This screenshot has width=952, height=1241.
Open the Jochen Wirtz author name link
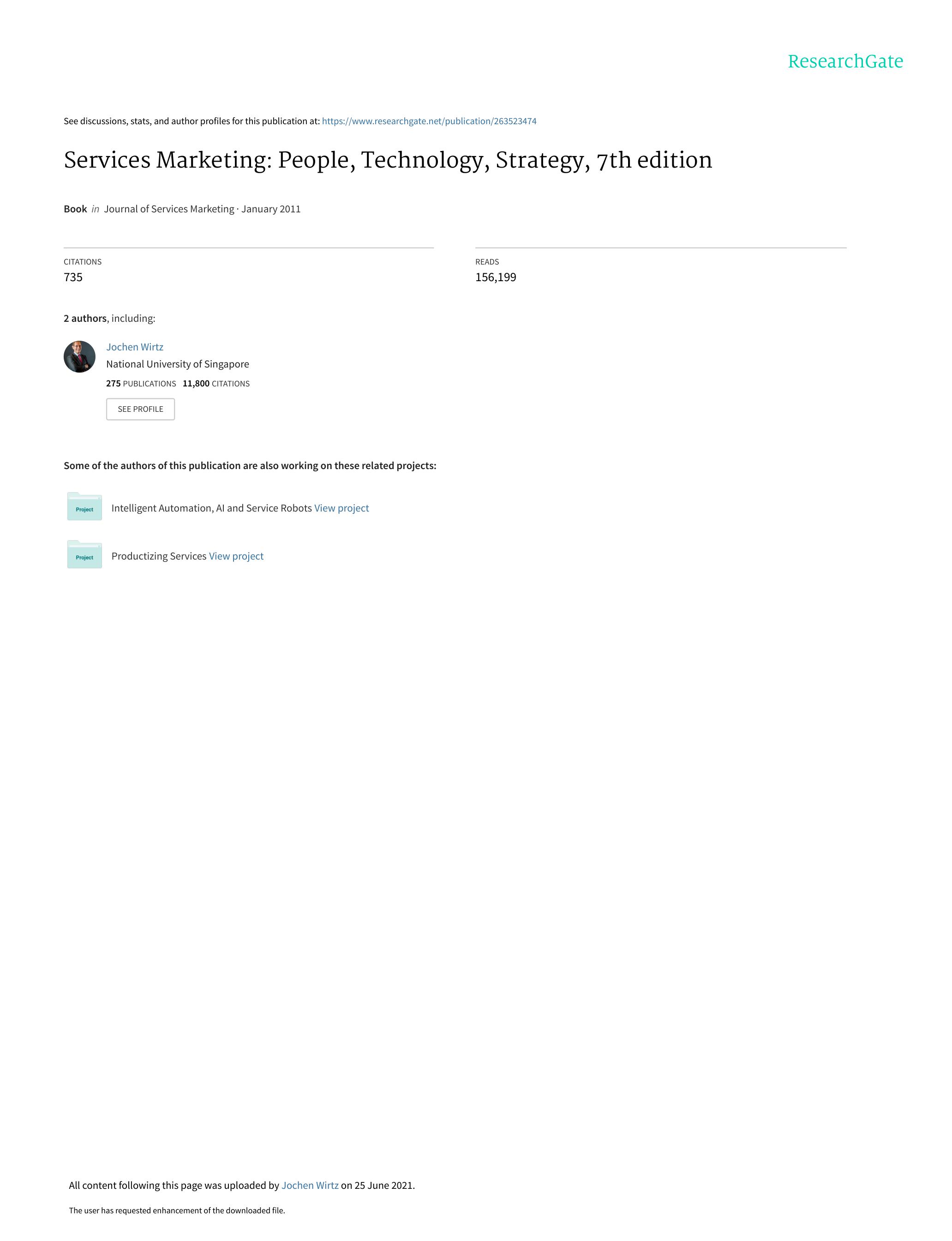point(135,347)
